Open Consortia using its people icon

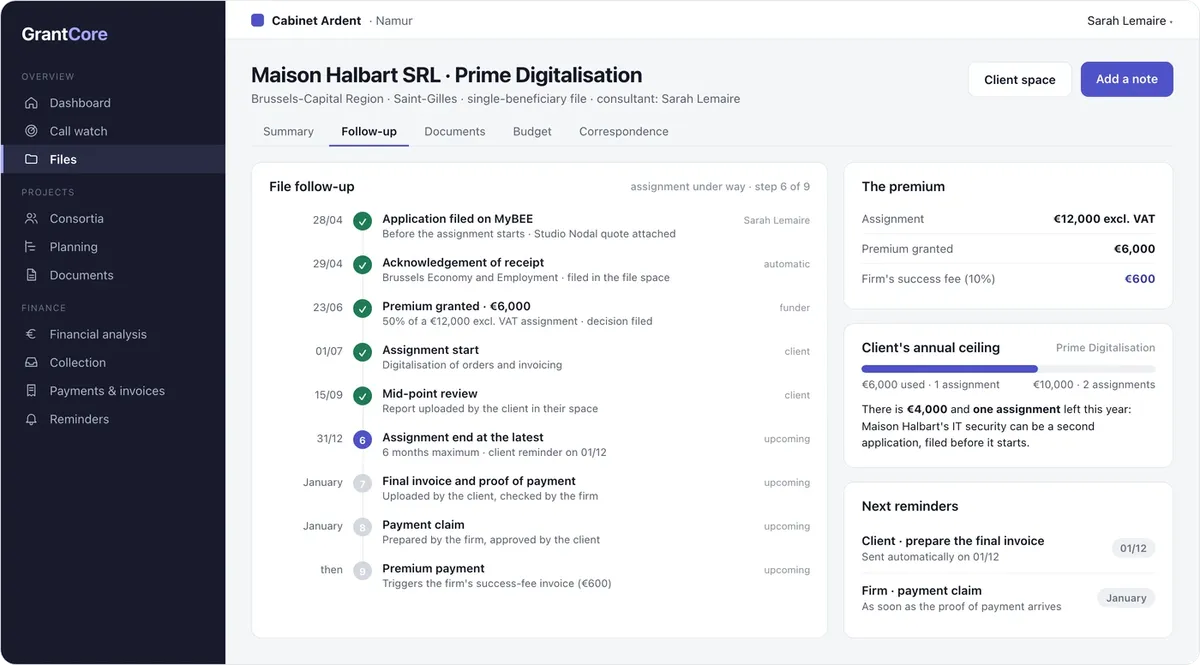point(31,218)
